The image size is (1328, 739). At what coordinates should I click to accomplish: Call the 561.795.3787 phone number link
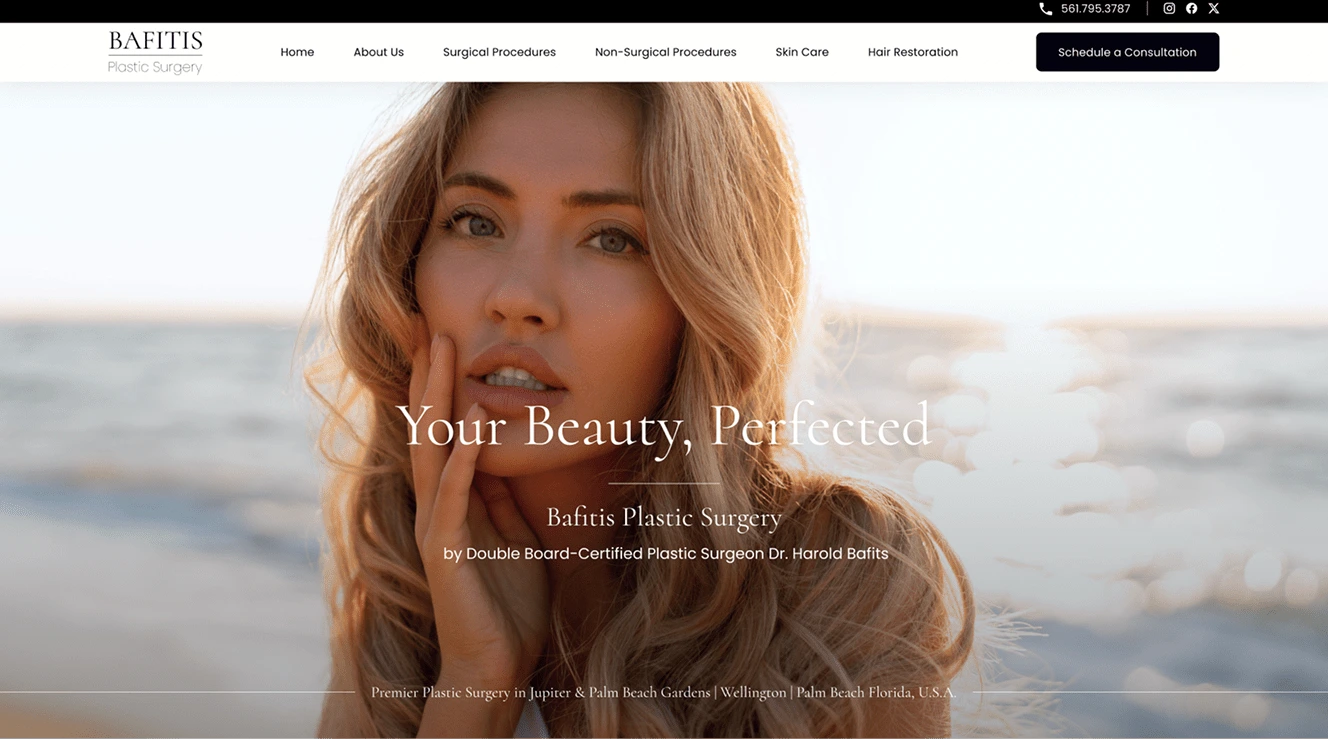tap(1095, 8)
